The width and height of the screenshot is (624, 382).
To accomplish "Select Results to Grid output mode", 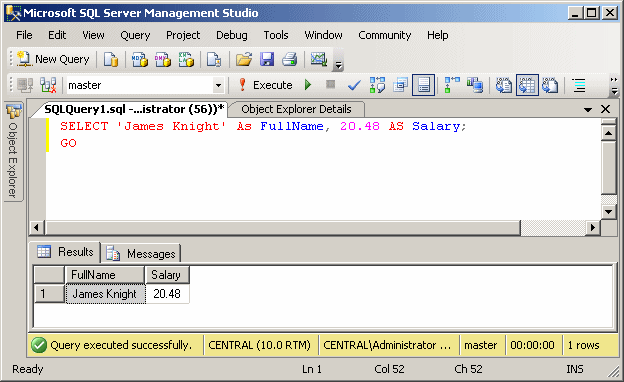I will tap(527, 85).
